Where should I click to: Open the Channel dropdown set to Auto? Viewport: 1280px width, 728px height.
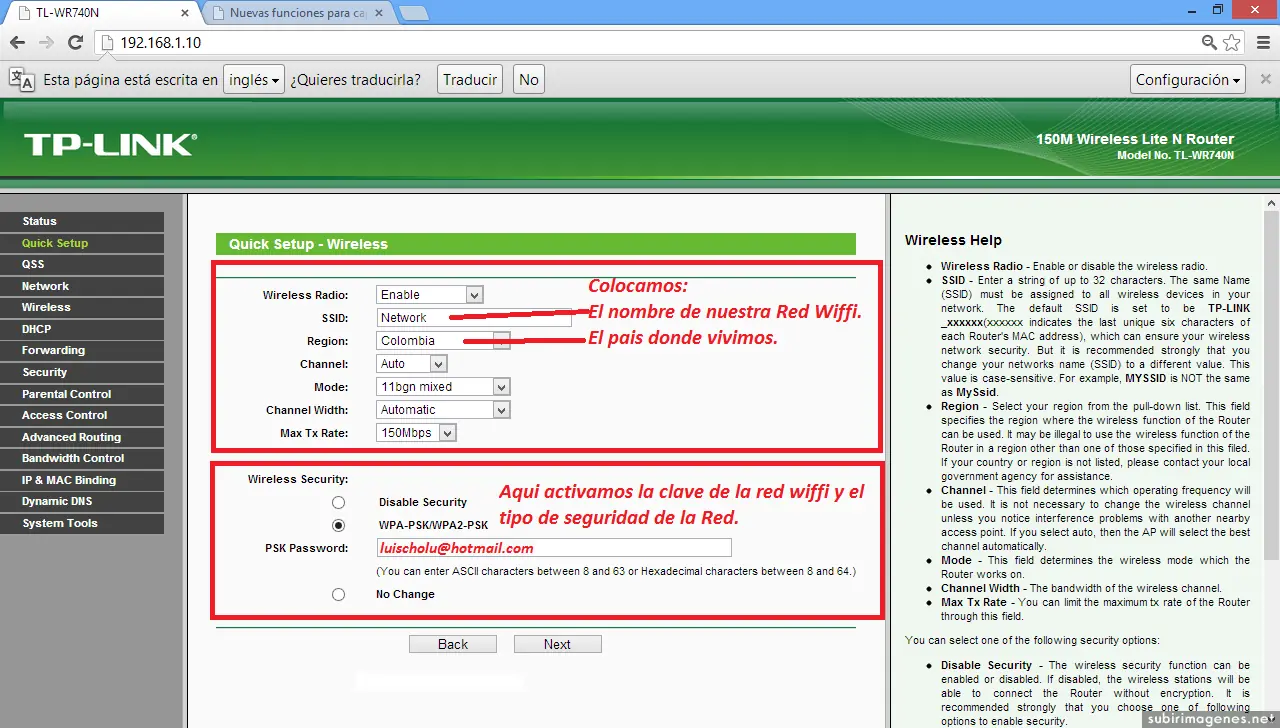(412, 364)
